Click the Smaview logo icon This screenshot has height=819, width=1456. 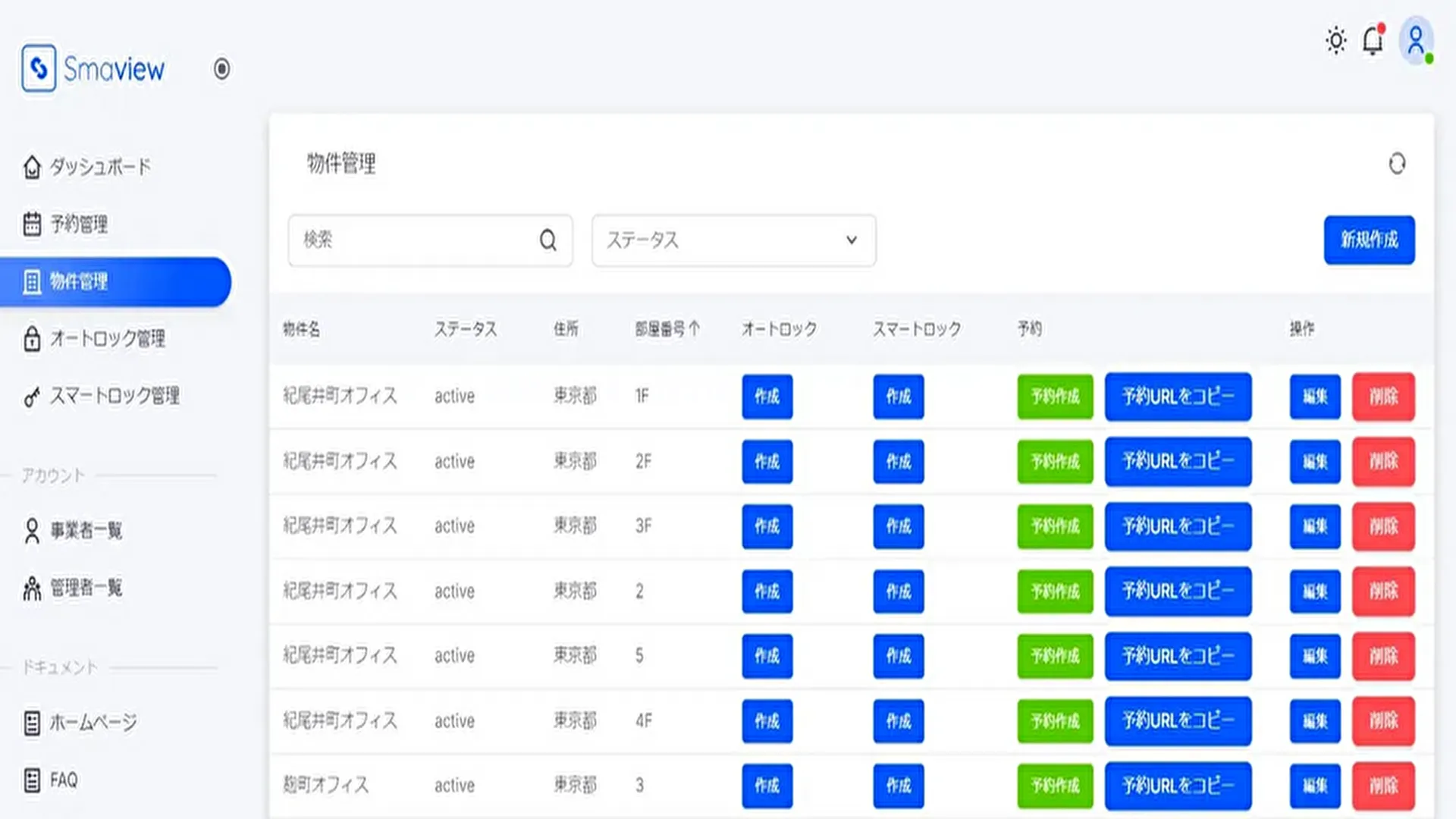[39, 68]
